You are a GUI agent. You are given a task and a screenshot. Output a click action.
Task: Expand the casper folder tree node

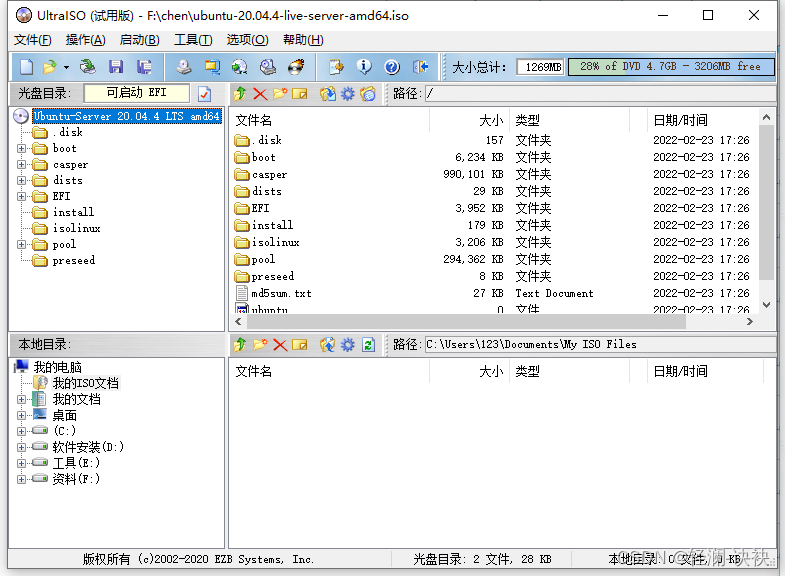[x=21, y=164]
